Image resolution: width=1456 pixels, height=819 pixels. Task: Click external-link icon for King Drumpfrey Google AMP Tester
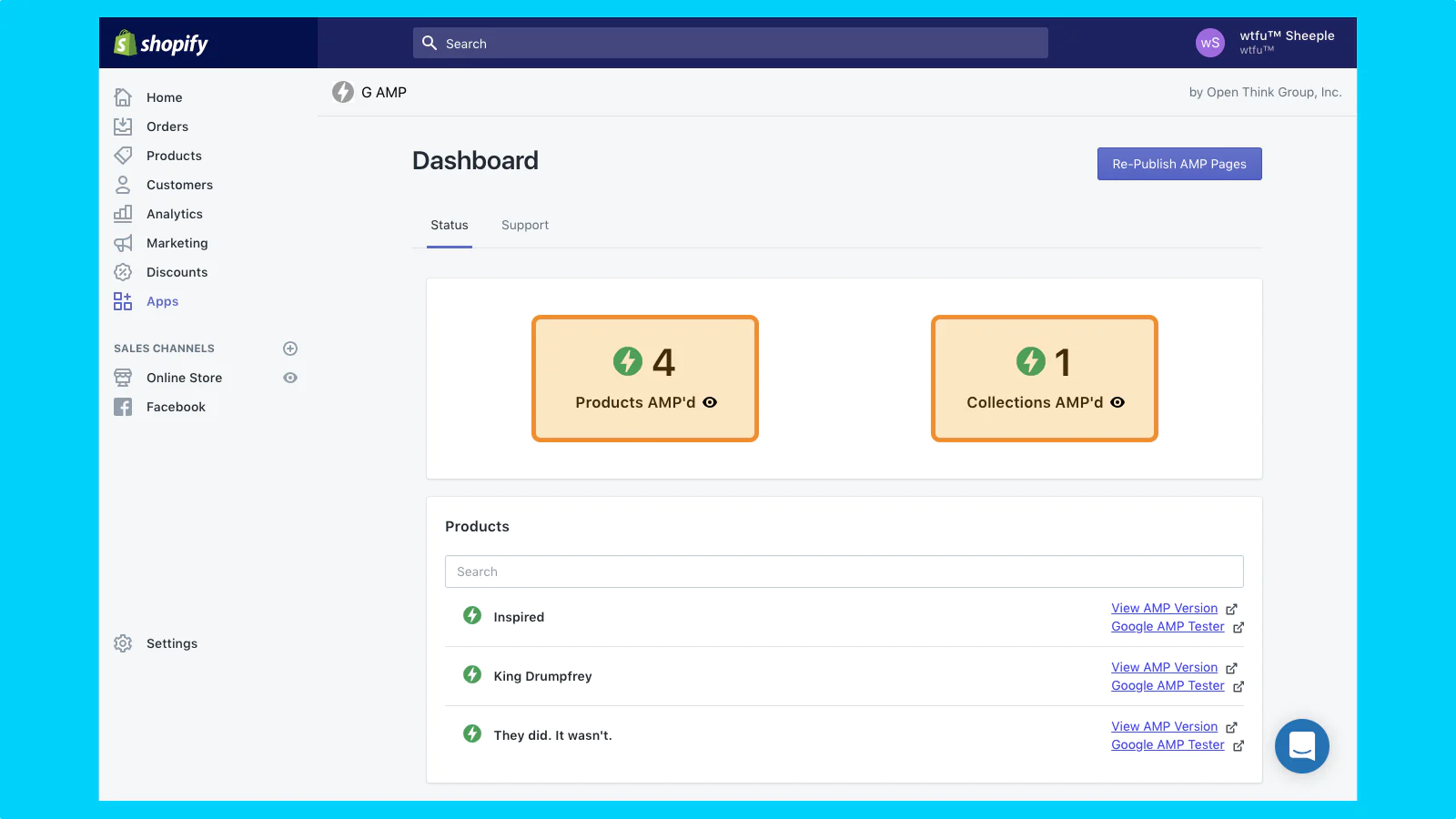click(1239, 686)
